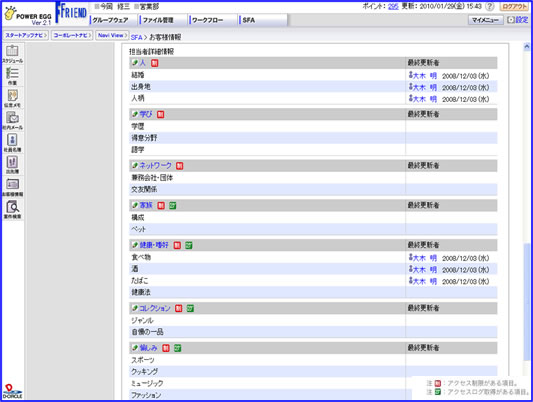
Task: Open the Navi View button
Action: pos(112,35)
